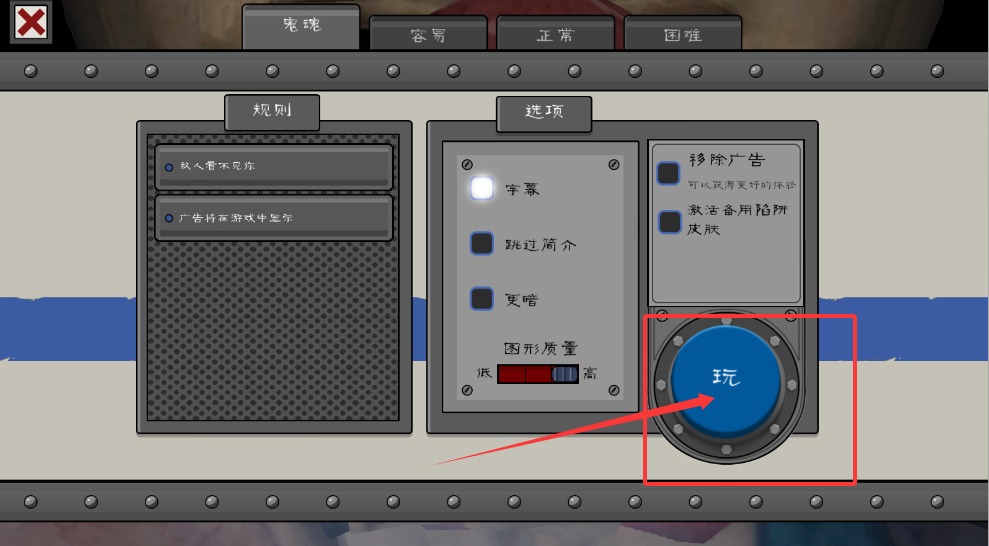
Task: Click the red X close icon
Action: pyautogui.click(x=30, y=23)
